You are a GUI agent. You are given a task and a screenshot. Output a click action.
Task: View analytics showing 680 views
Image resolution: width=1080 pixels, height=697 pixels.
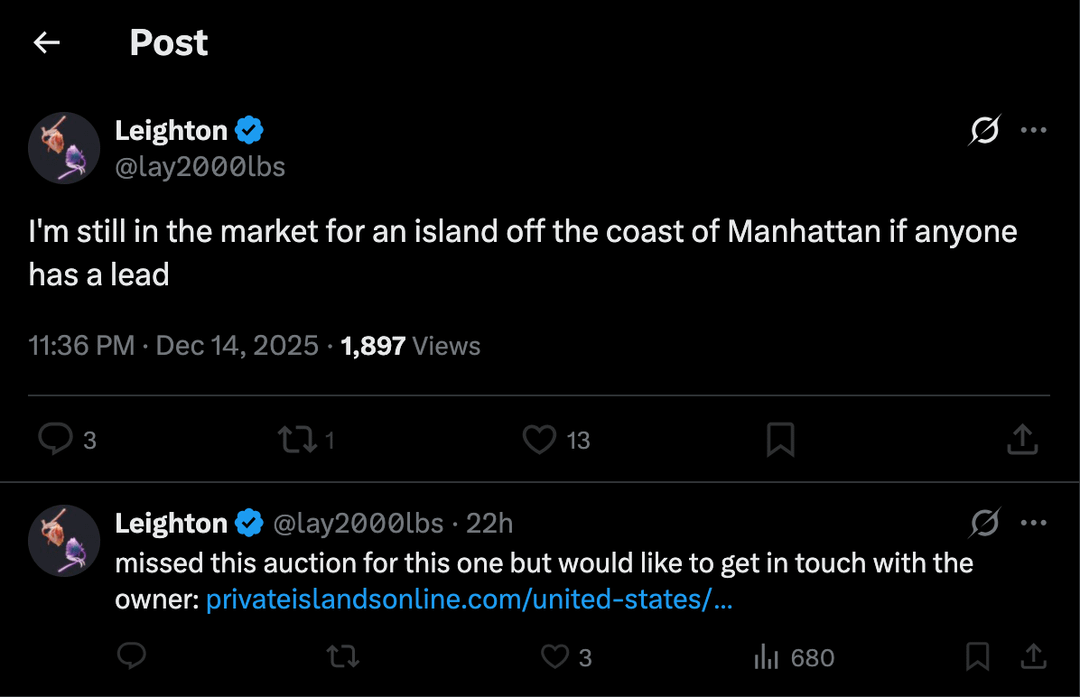click(x=766, y=656)
